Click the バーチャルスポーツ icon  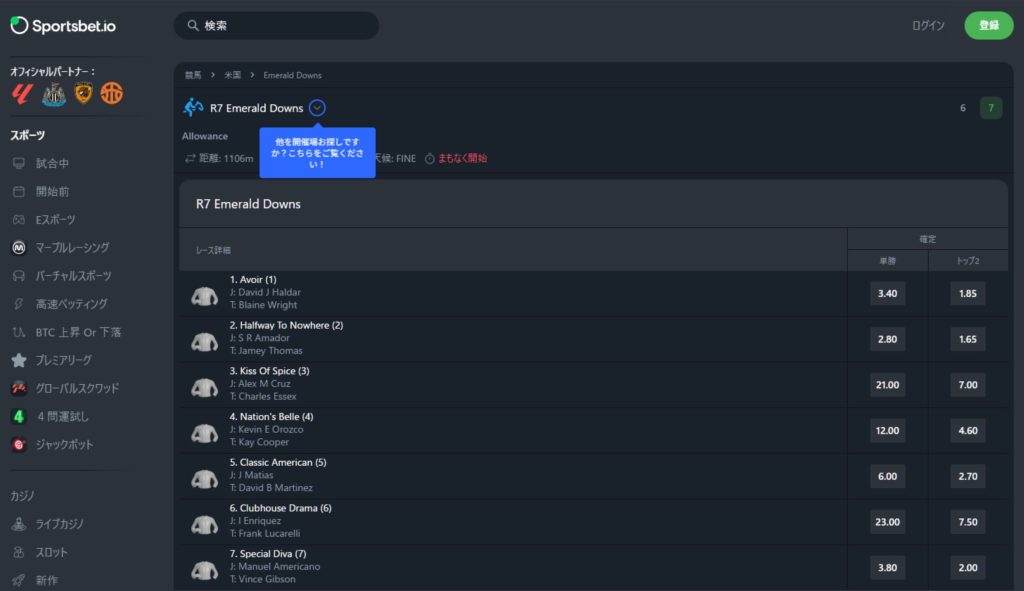click(19, 276)
